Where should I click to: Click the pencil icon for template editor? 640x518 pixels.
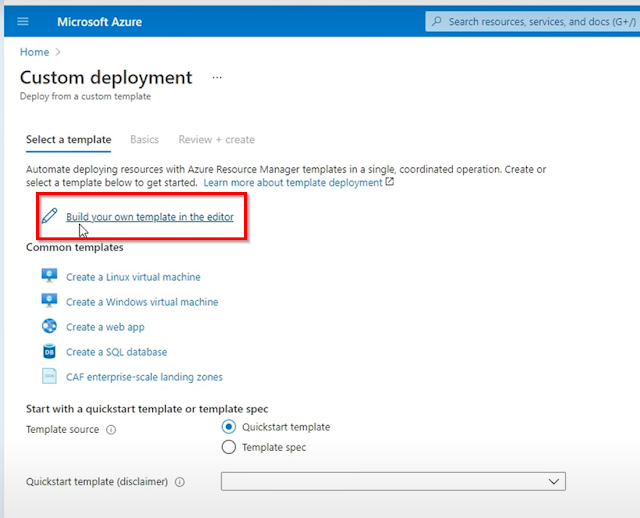click(49, 216)
